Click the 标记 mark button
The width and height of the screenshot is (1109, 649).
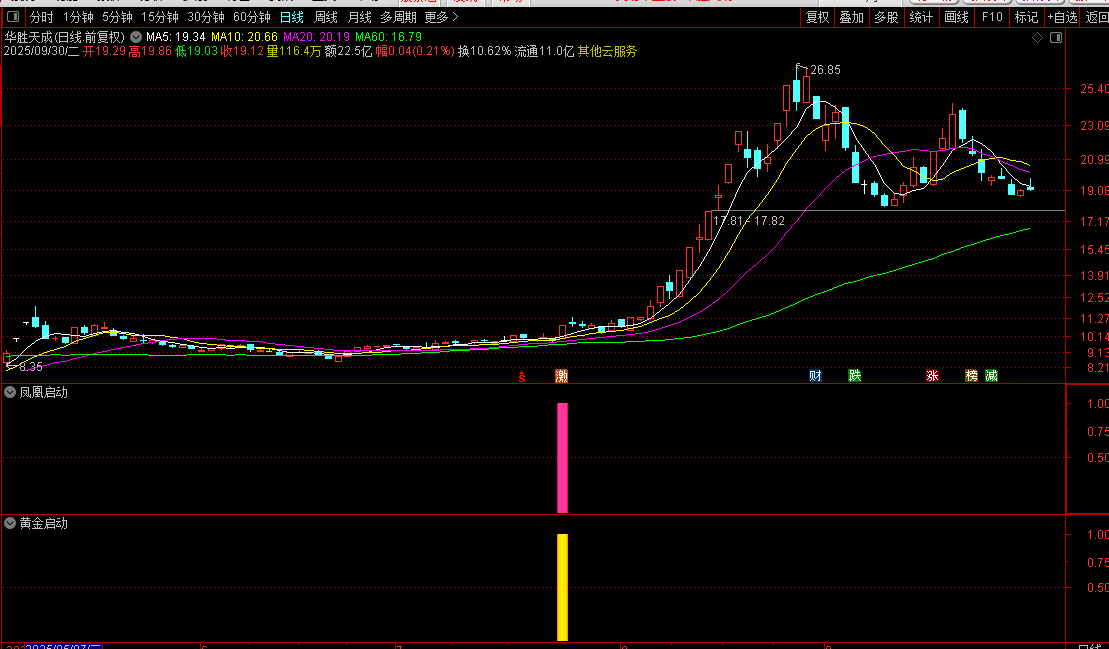pyautogui.click(x=1026, y=17)
